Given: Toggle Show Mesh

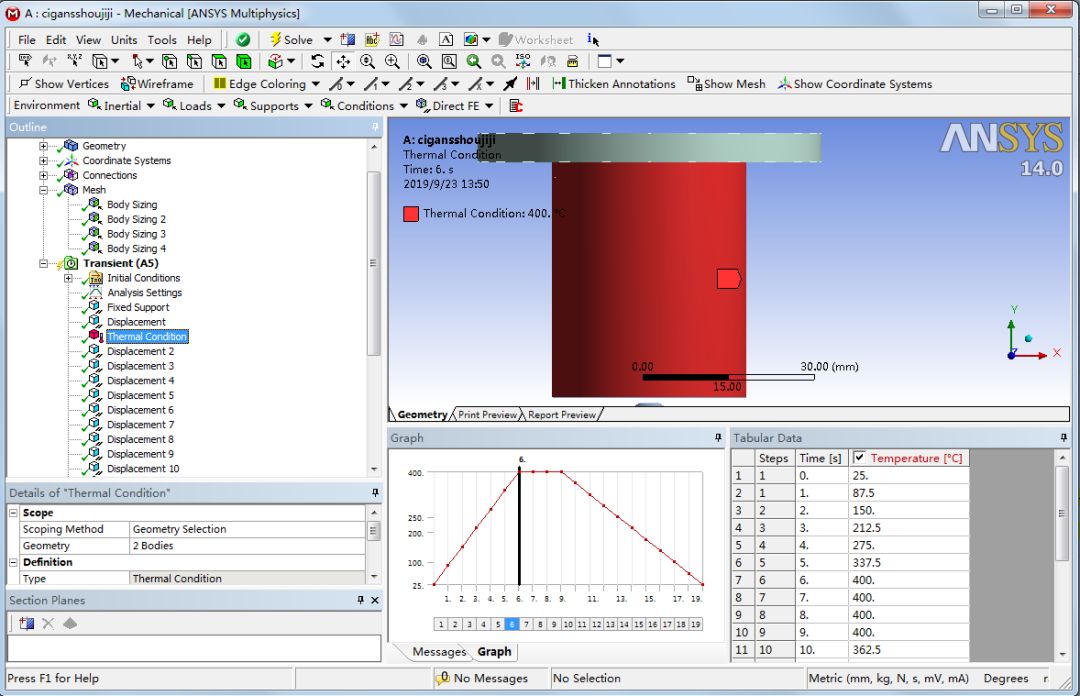Looking at the screenshot, I should tap(727, 84).
